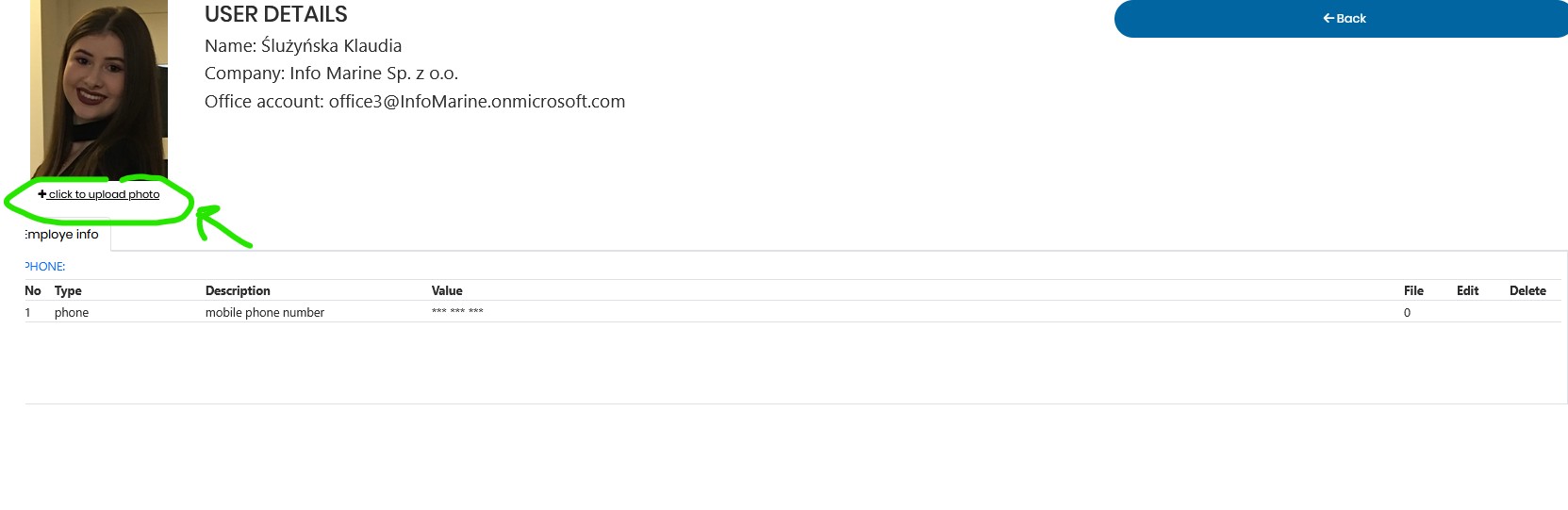Image resolution: width=1568 pixels, height=510 pixels.
Task: Click the left arrow icon in Back
Action: (1328, 18)
